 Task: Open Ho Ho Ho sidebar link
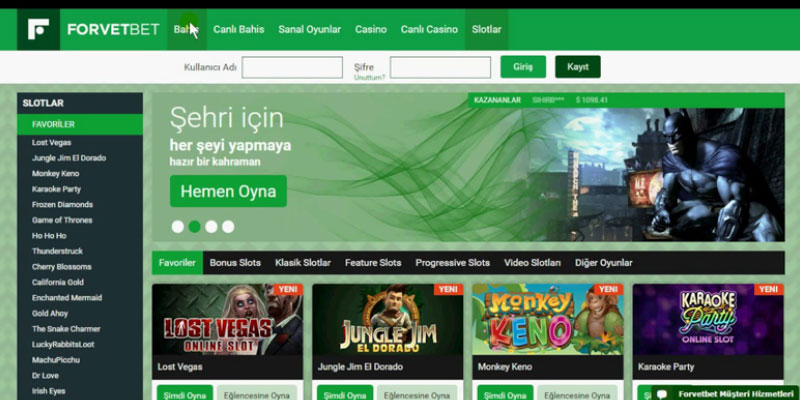(49, 236)
